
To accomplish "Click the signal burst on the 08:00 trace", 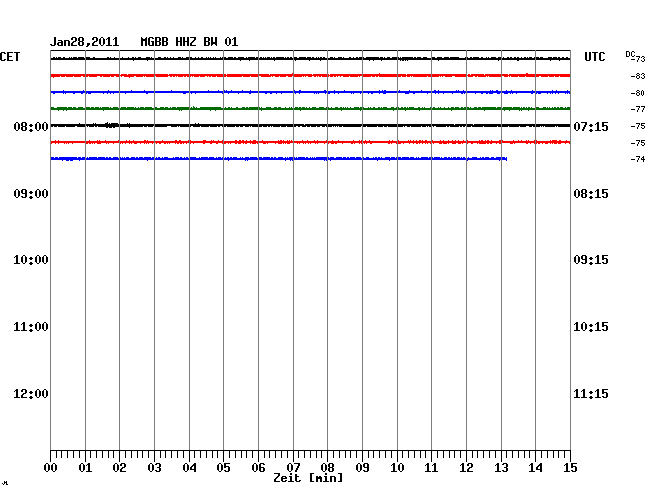I will (x=111, y=125).
